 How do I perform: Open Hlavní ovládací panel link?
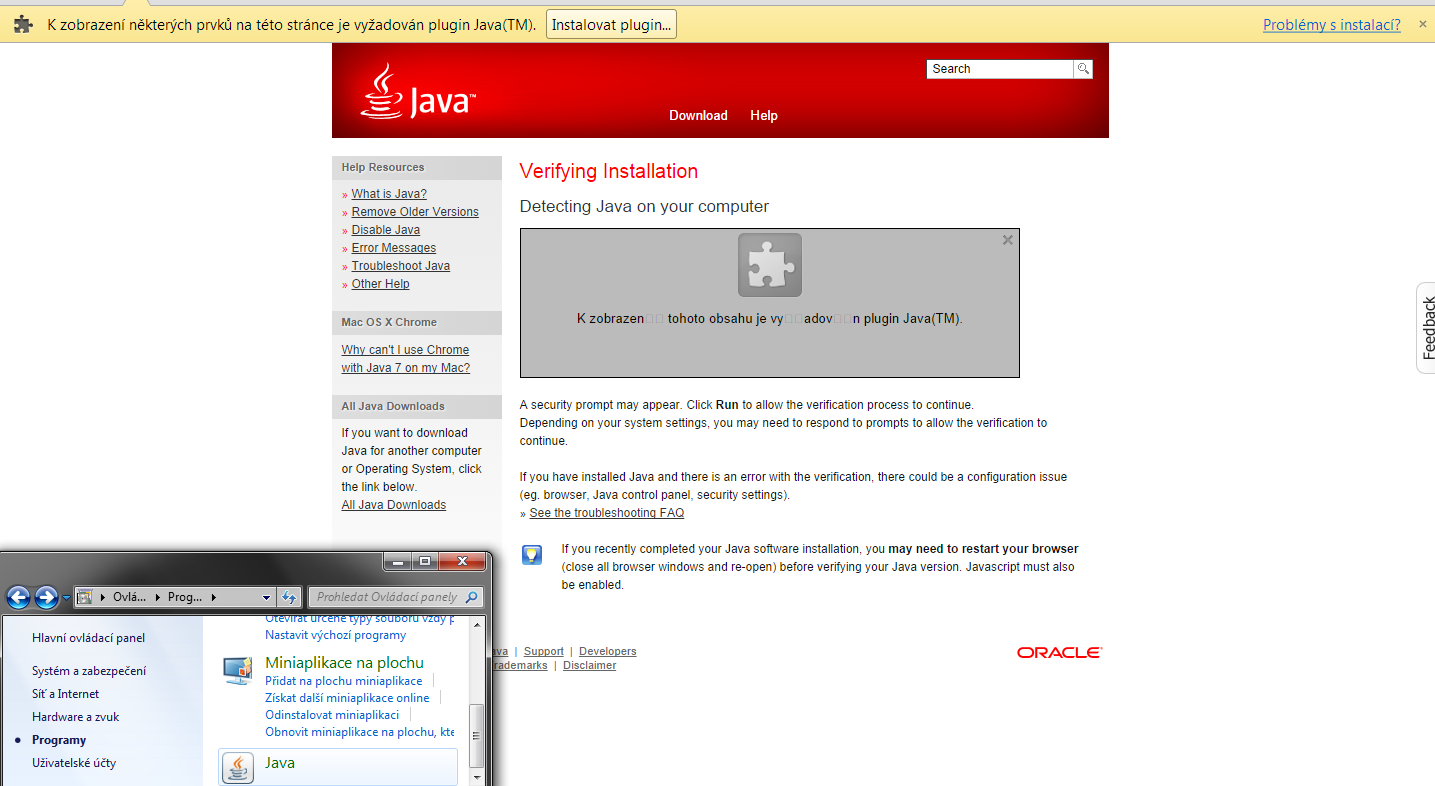click(88, 638)
